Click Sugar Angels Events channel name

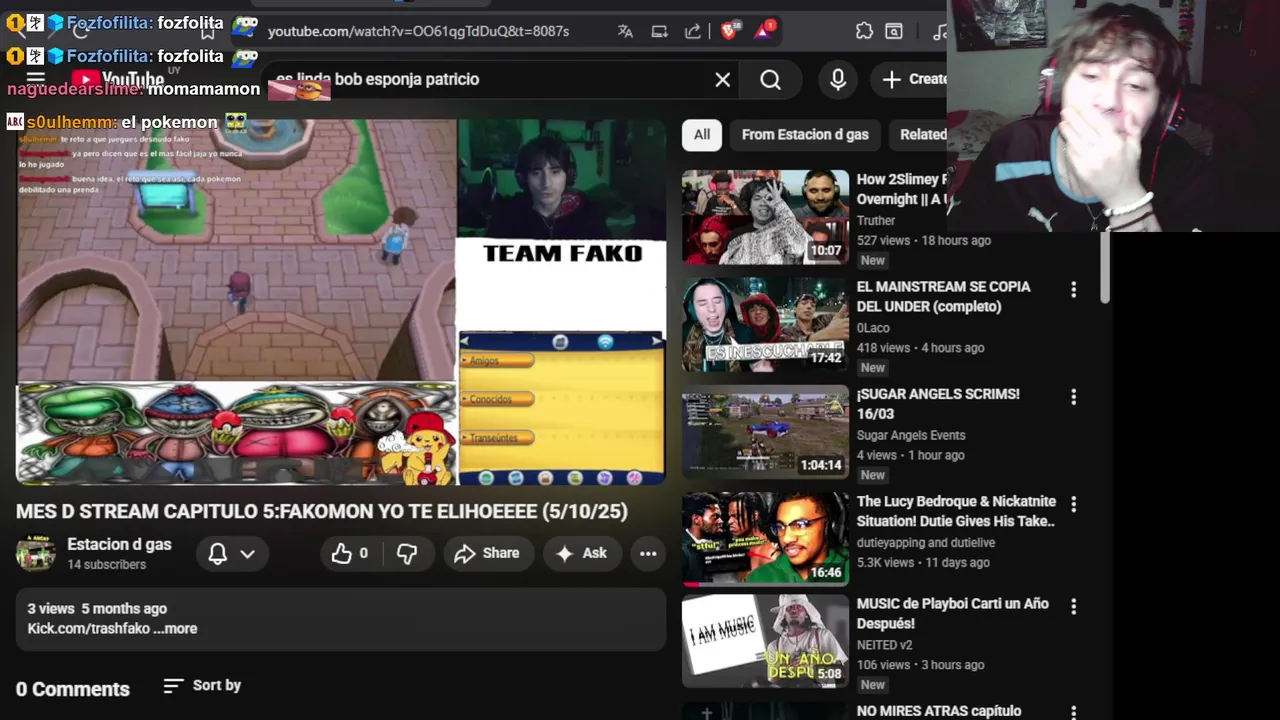point(911,435)
